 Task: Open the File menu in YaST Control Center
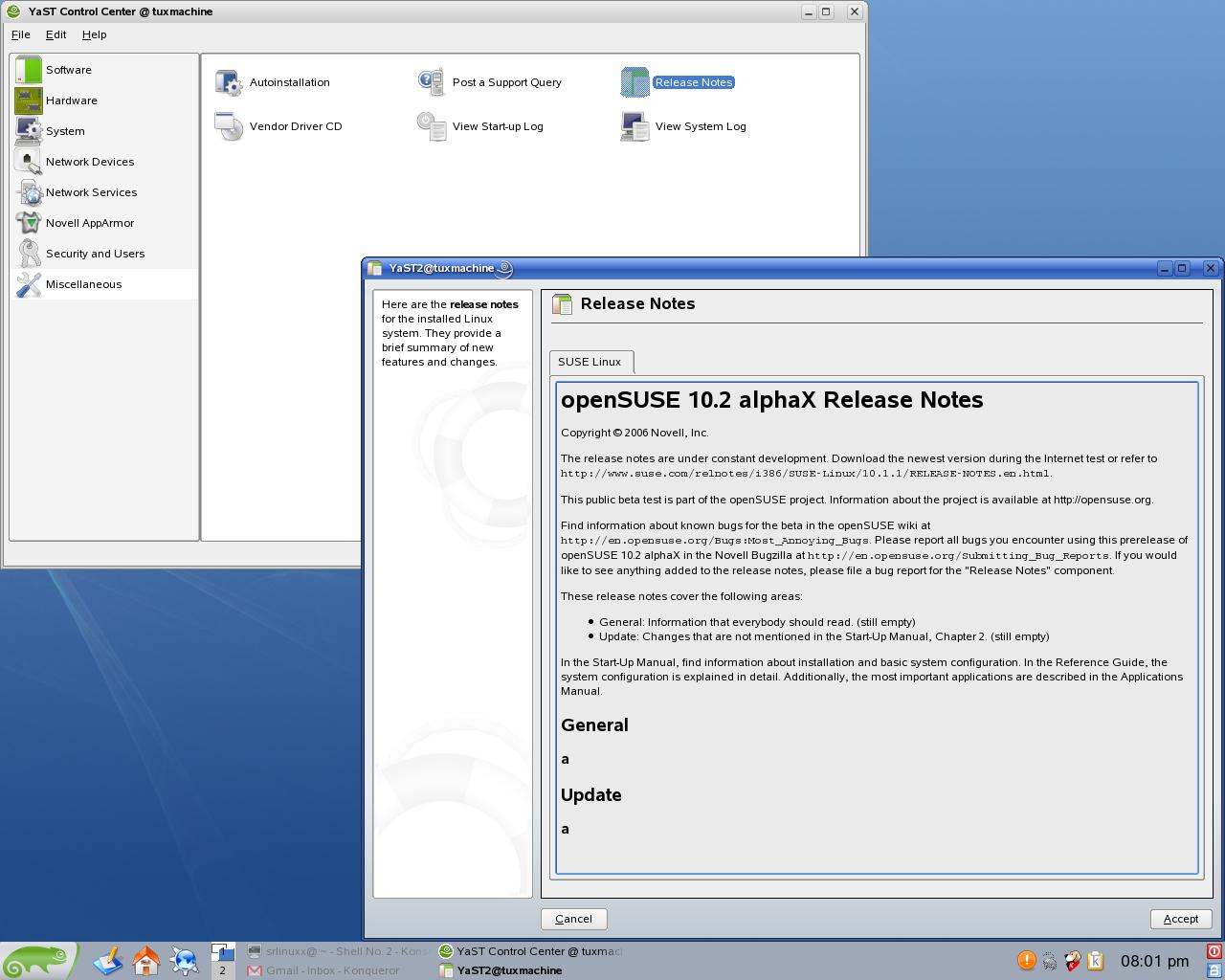pyautogui.click(x=20, y=34)
